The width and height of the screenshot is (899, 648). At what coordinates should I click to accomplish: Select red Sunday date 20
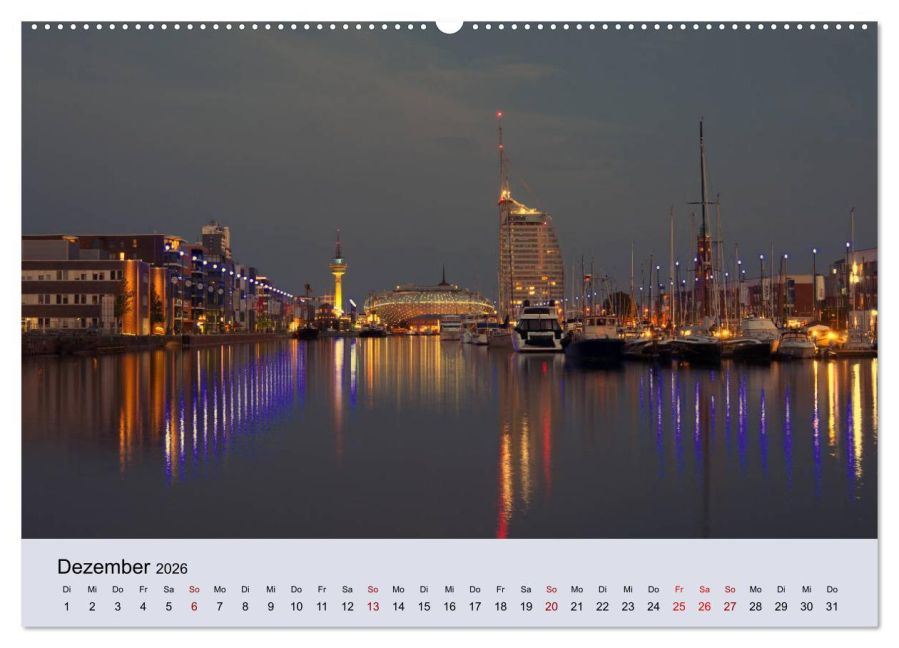[x=551, y=606]
